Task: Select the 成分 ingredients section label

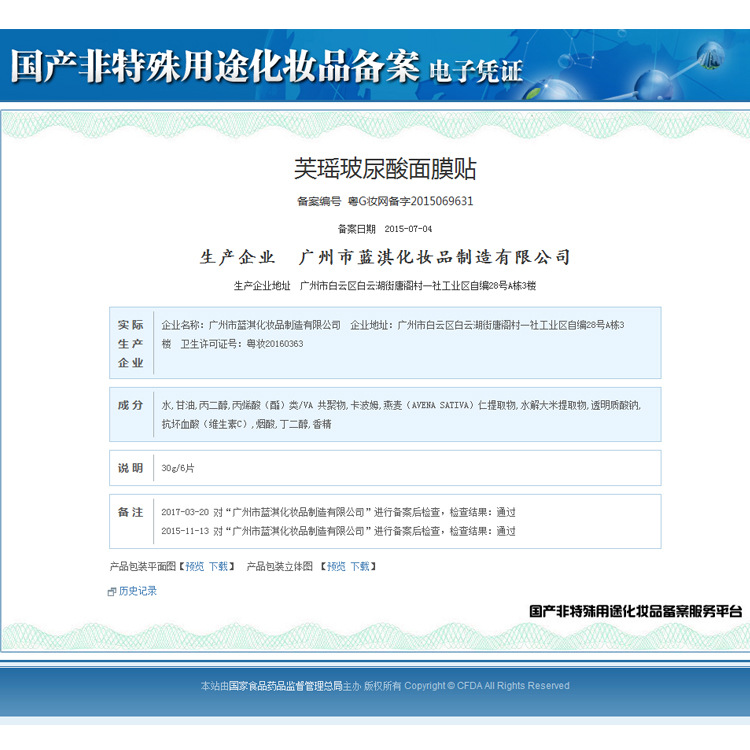Action: [x=130, y=405]
